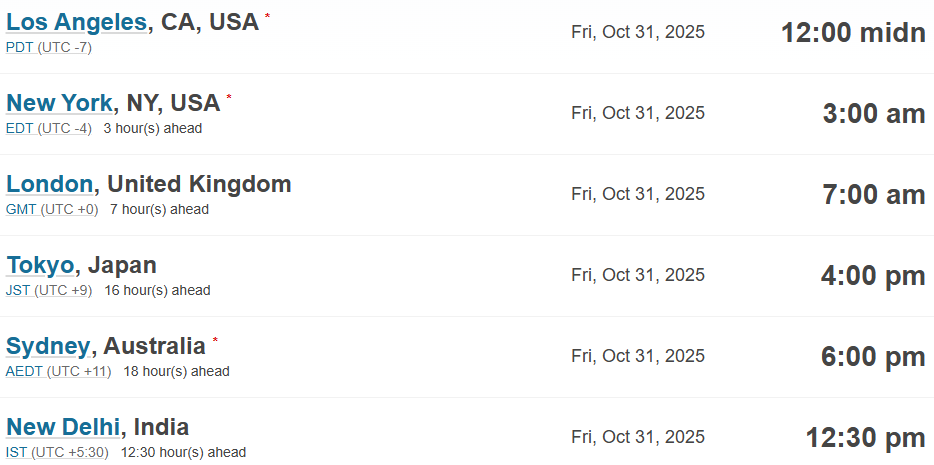The image size is (934, 465).
Task: Click the 12:00 midn time for Los Angeles
Action: pyautogui.click(x=853, y=32)
